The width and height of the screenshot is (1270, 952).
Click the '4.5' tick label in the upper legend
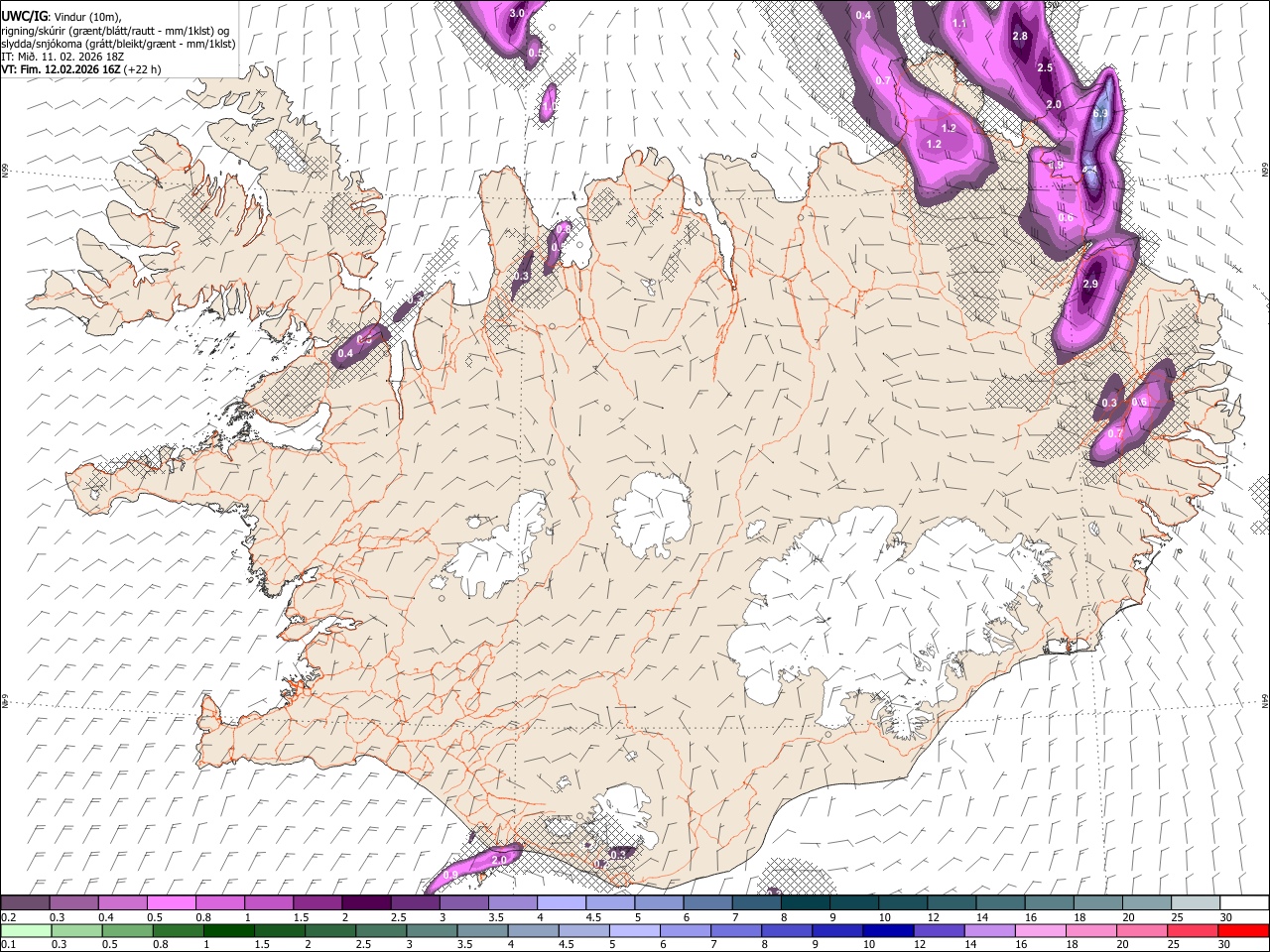(x=594, y=917)
